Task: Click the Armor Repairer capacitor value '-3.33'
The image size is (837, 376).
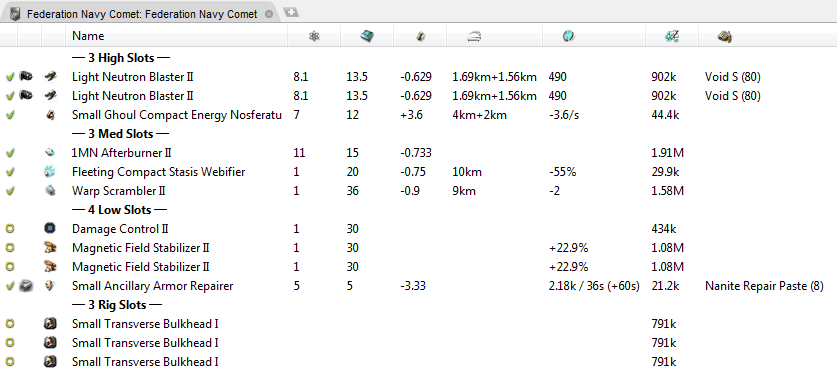Action: click(413, 286)
